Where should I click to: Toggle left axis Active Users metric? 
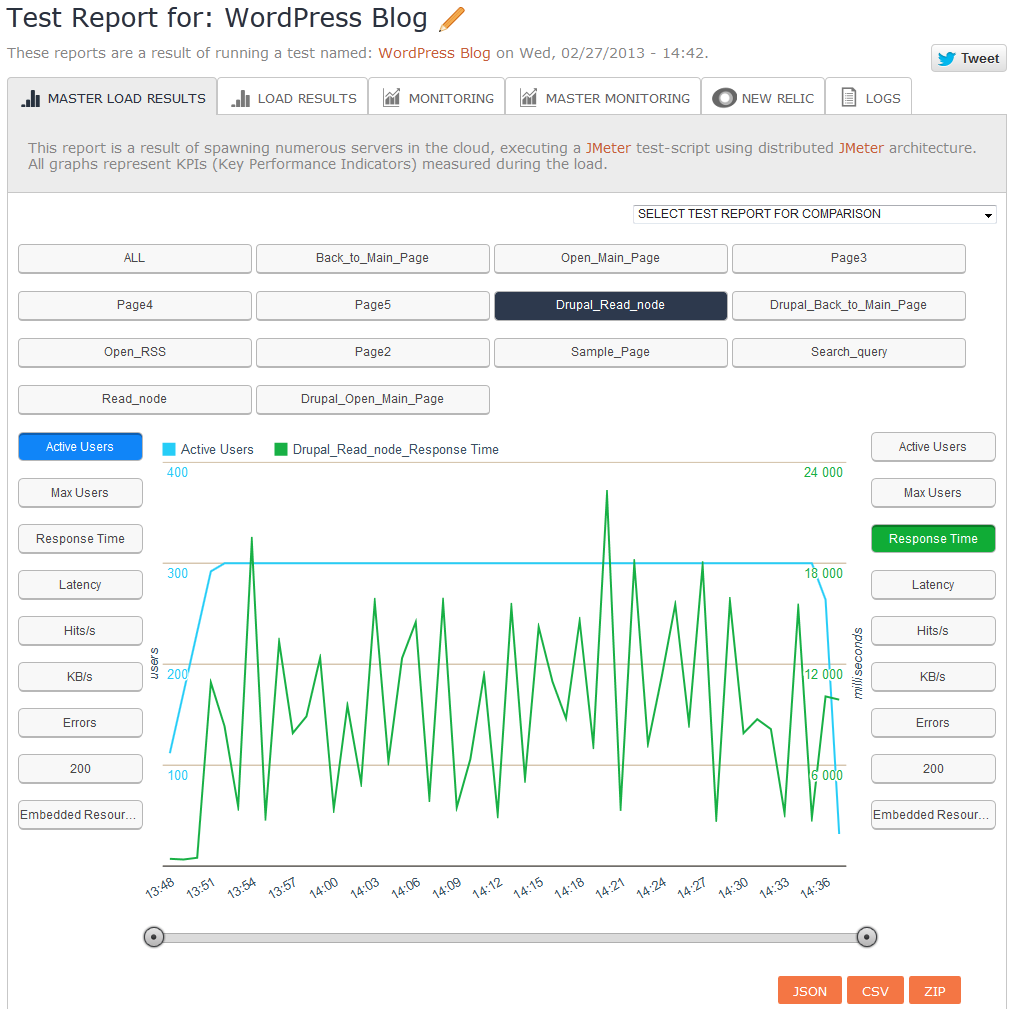pos(80,447)
